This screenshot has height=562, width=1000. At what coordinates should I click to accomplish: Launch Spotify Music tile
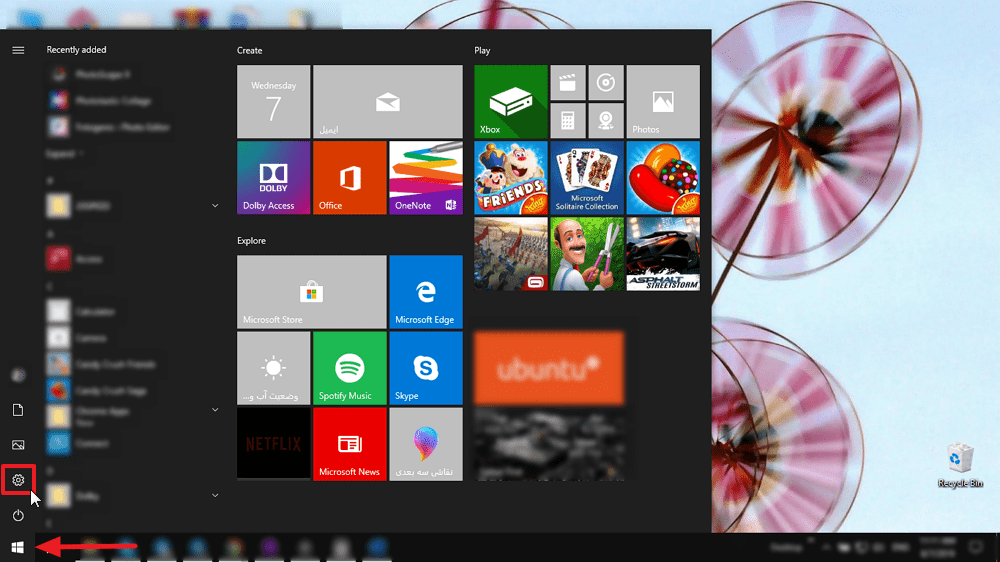(349, 368)
